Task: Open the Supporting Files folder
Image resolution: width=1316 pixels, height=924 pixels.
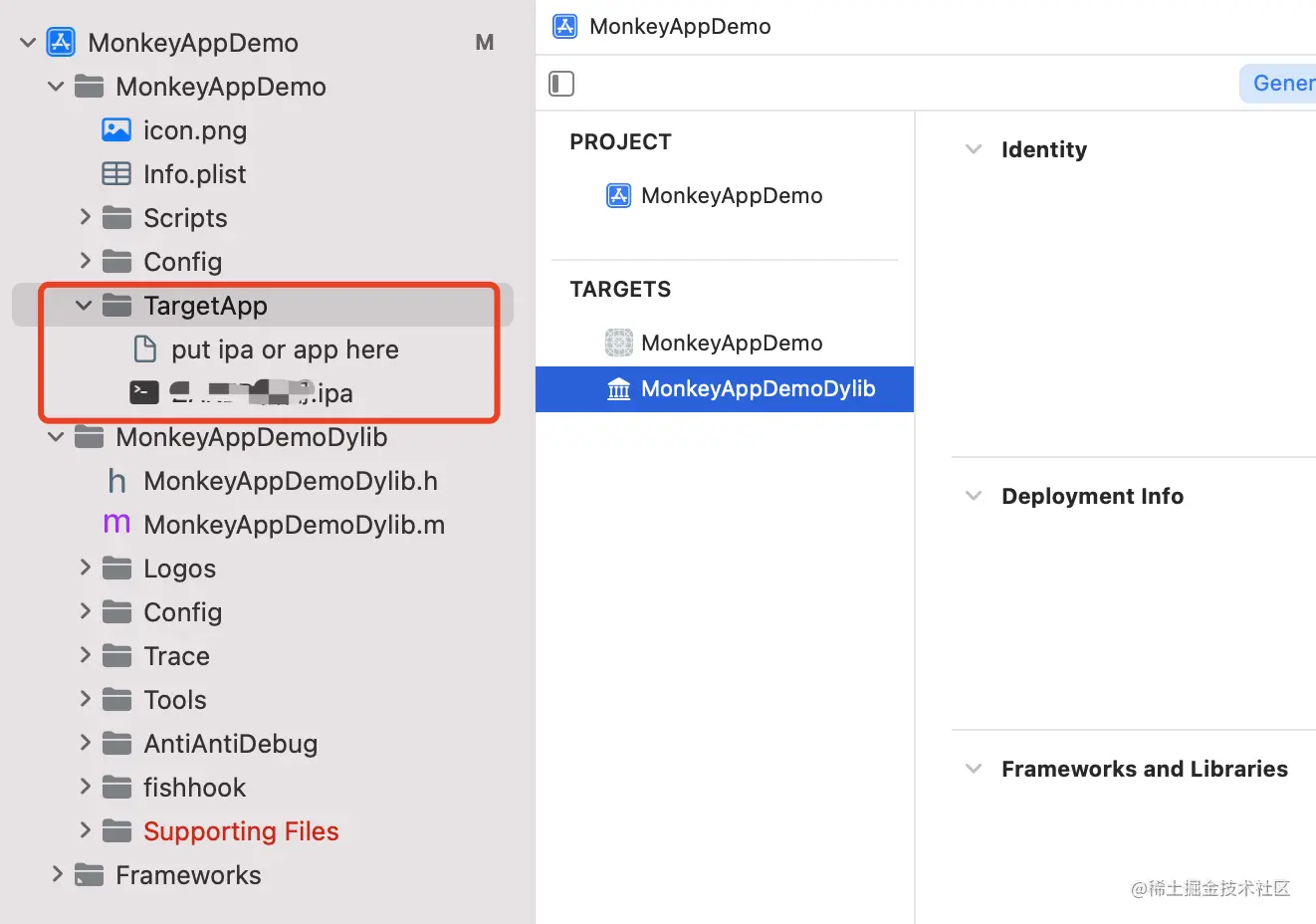Action: pos(241,830)
